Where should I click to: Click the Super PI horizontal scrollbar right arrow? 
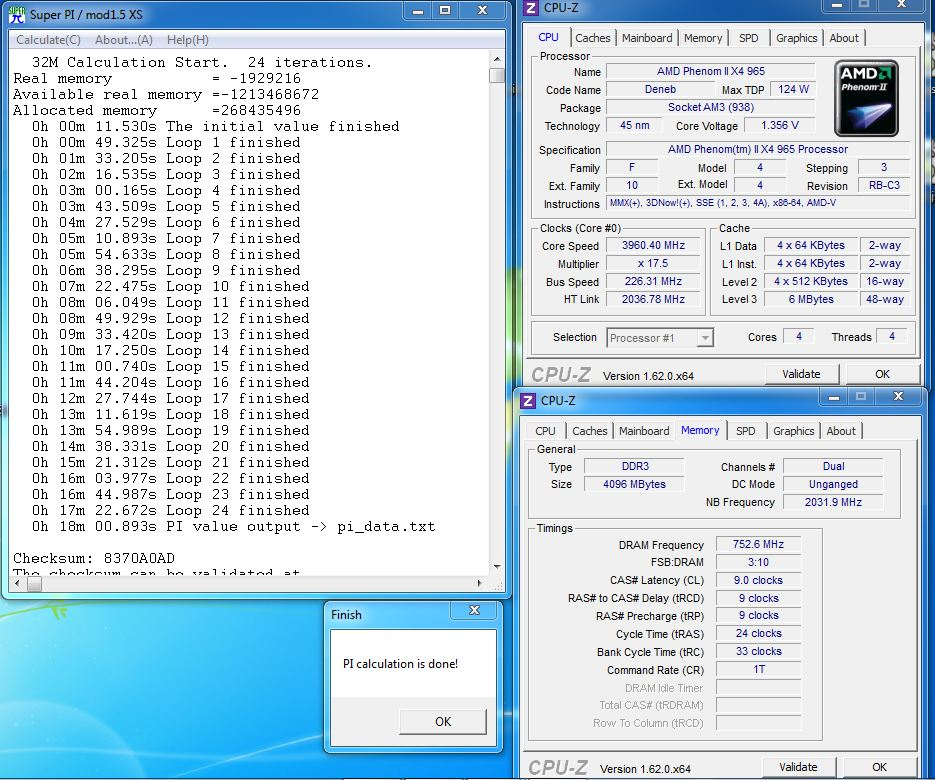coord(480,583)
